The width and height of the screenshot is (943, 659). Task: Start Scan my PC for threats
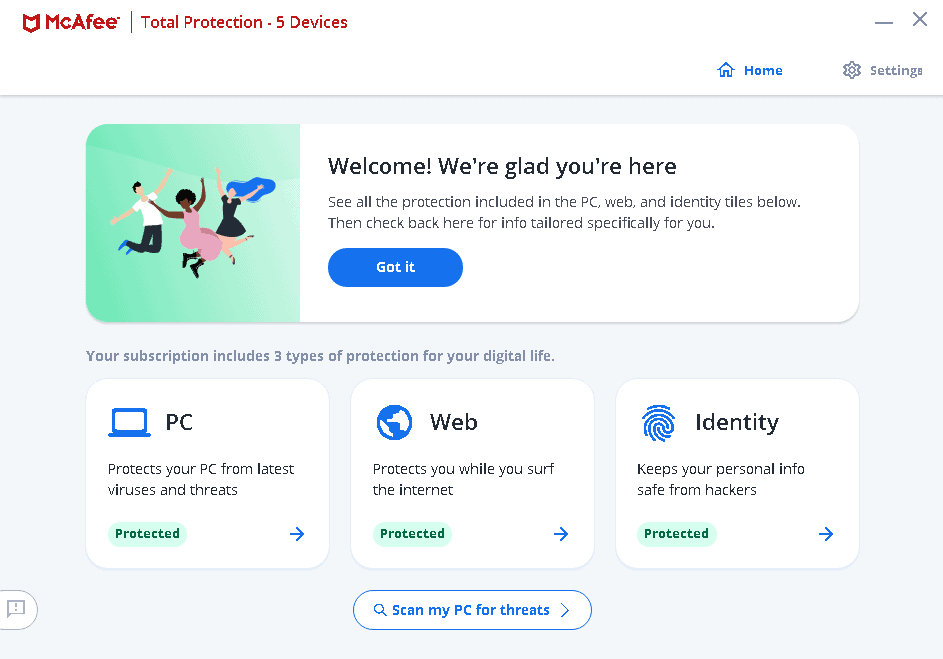tap(471, 610)
